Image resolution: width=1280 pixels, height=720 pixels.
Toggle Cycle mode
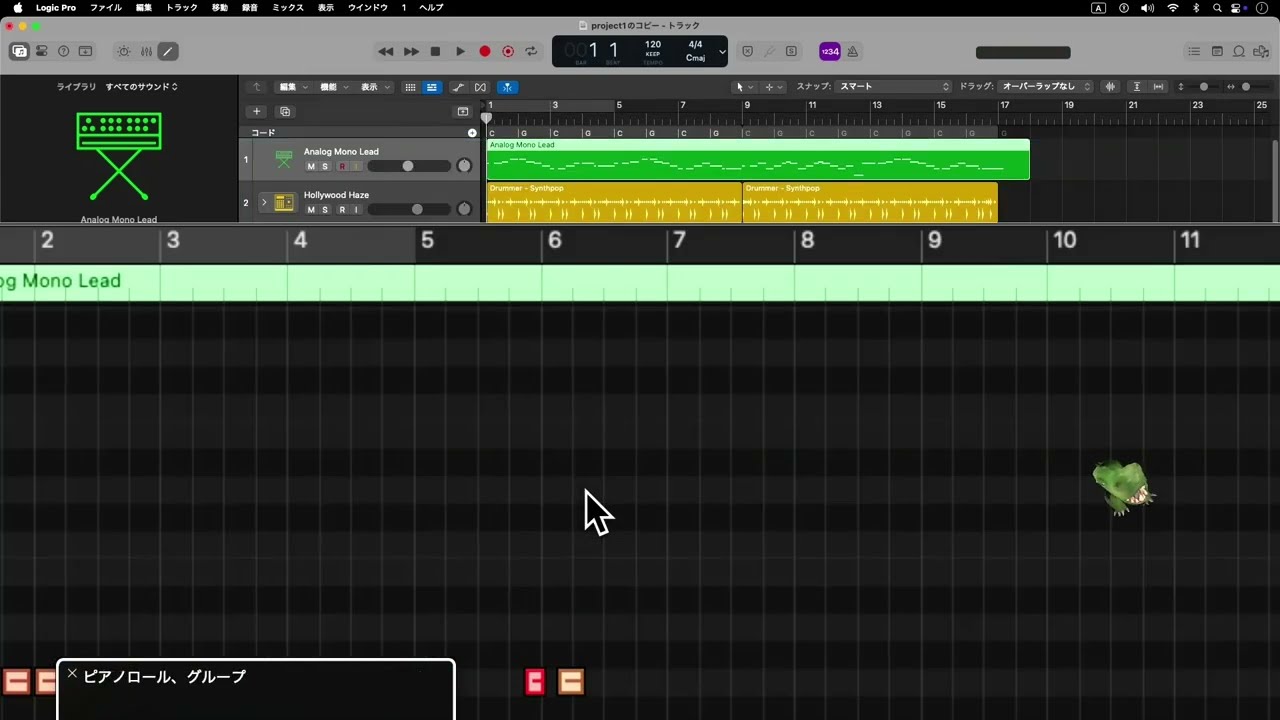[x=531, y=51]
